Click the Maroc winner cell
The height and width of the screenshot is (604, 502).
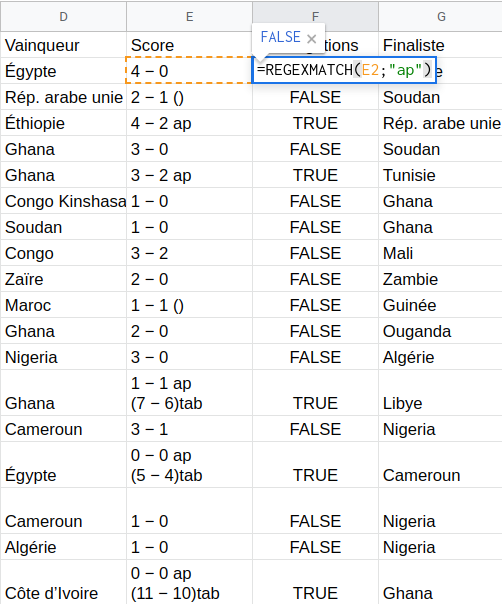pyautogui.click(x=64, y=305)
